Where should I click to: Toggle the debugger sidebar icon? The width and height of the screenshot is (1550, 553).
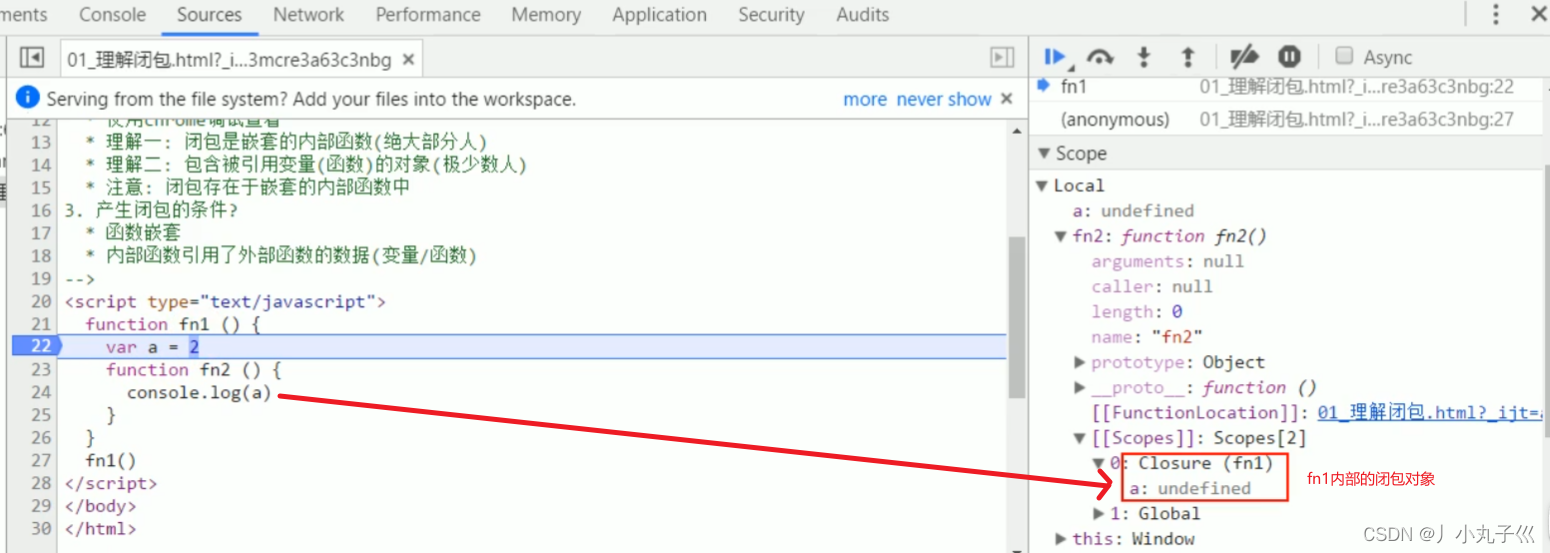point(1002,58)
